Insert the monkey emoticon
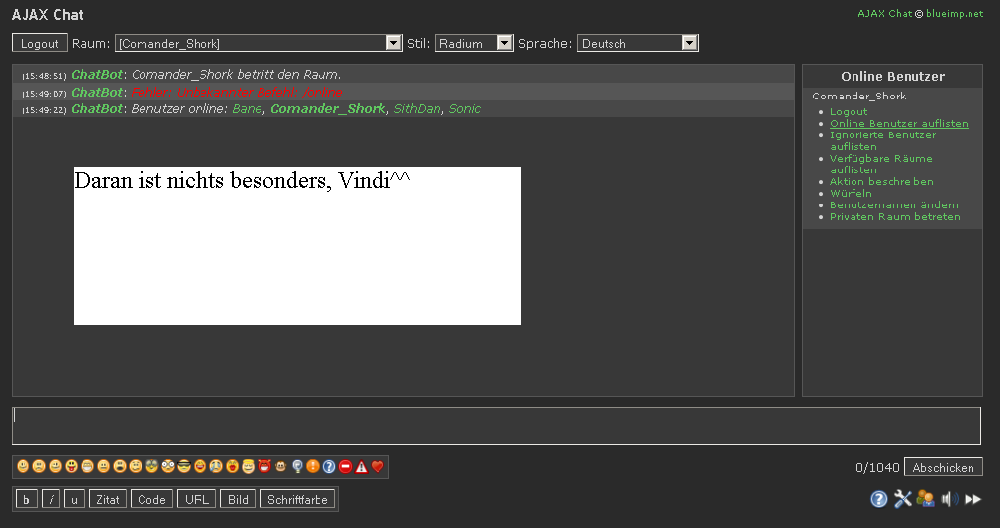1000x528 pixels. pyautogui.click(x=281, y=467)
